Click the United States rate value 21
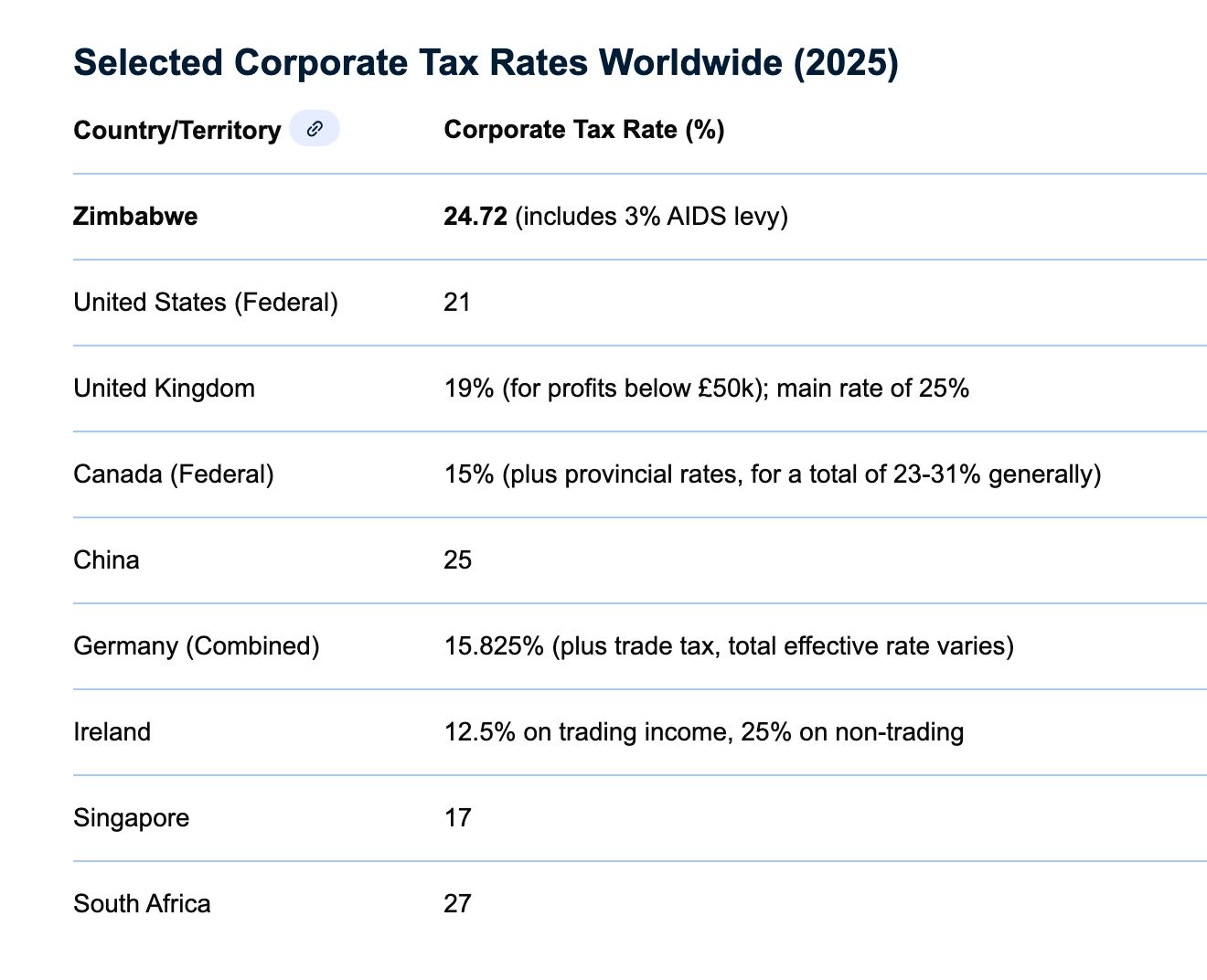Viewport: 1207px width, 980px height. (x=457, y=303)
